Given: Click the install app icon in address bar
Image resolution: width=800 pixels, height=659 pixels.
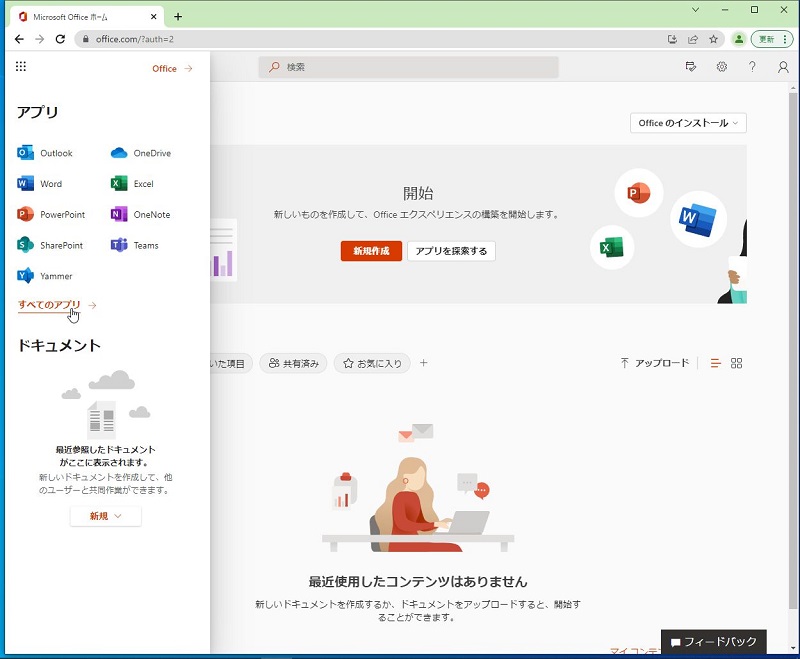Looking at the screenshot, I should point(672,39).
